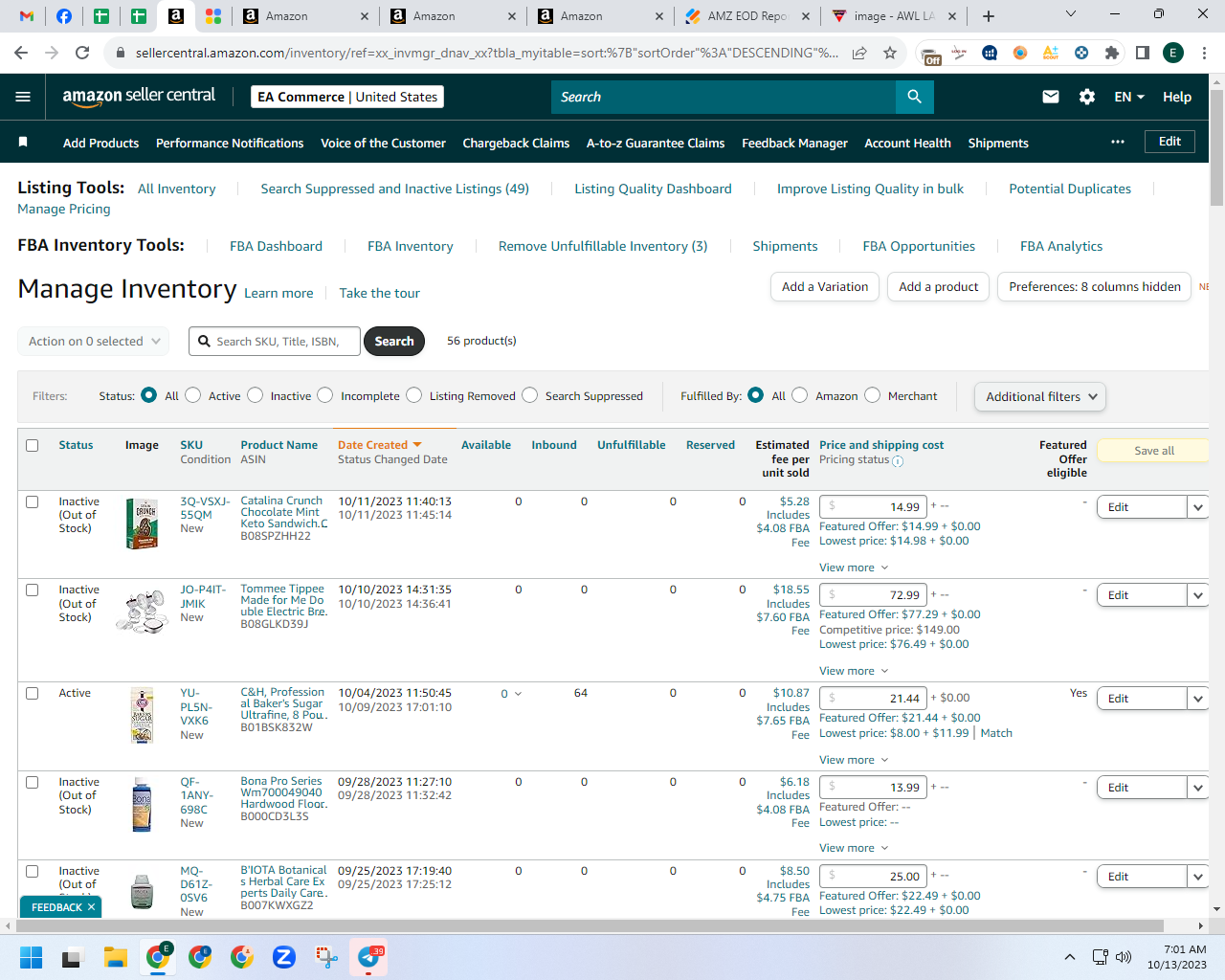Open the Chrome profile avatar E
The width and height of the screenshot is (1225, 980).
point(1173,53)
